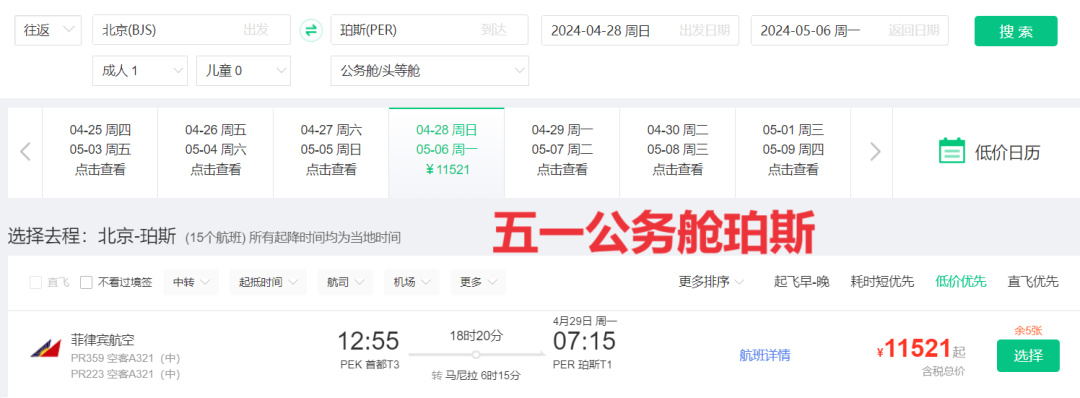
Task: Click the 12:55 departure time
Action: click(x=368, y=342)
